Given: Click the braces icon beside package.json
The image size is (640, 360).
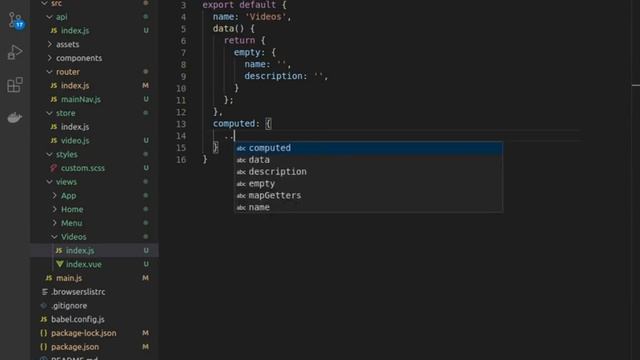Looking at the screenshot, I should pyautogui.click(x=43, y=347).
